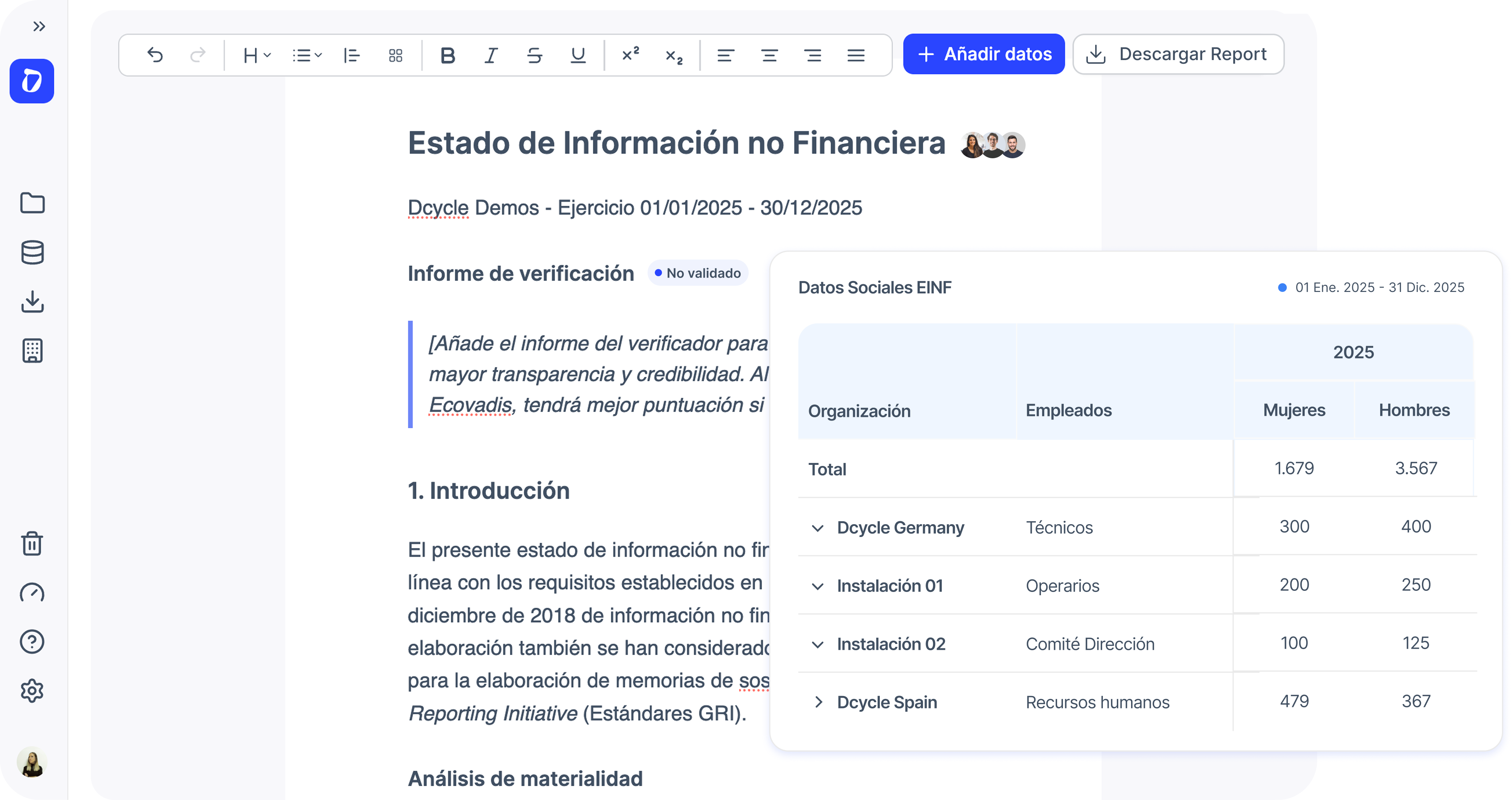Click the blue dot next to the date range

[1282, 288]
